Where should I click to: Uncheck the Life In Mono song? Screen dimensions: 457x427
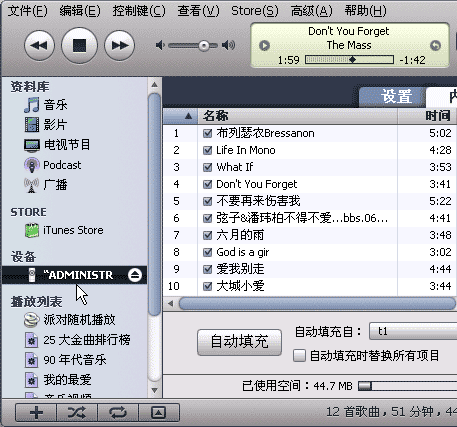point(207,150)
